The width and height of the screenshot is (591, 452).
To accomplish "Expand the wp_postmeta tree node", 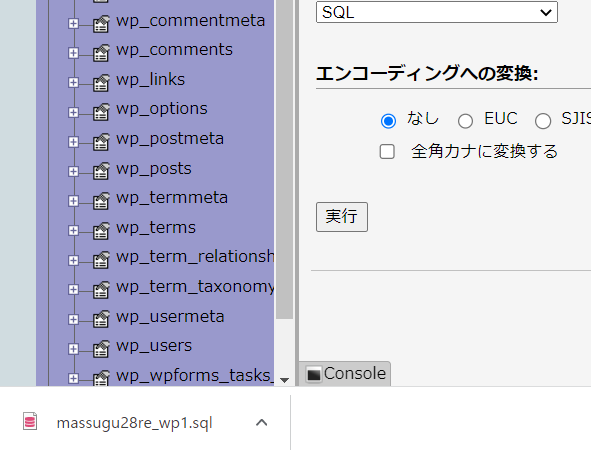I will pos(73,142).
